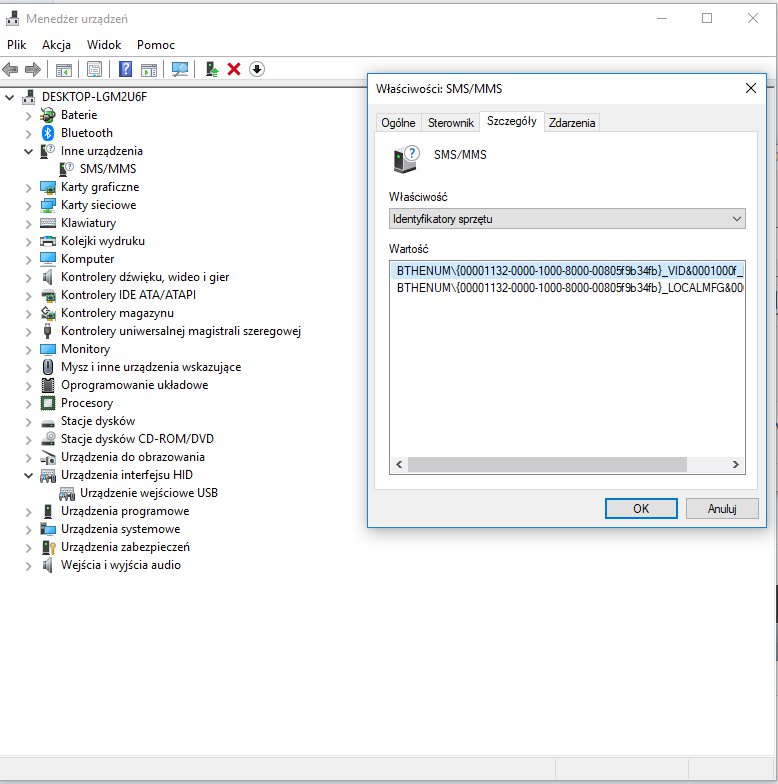
Task: Collapse the Inne urządzenia category
Action: (x=28, y=151)
